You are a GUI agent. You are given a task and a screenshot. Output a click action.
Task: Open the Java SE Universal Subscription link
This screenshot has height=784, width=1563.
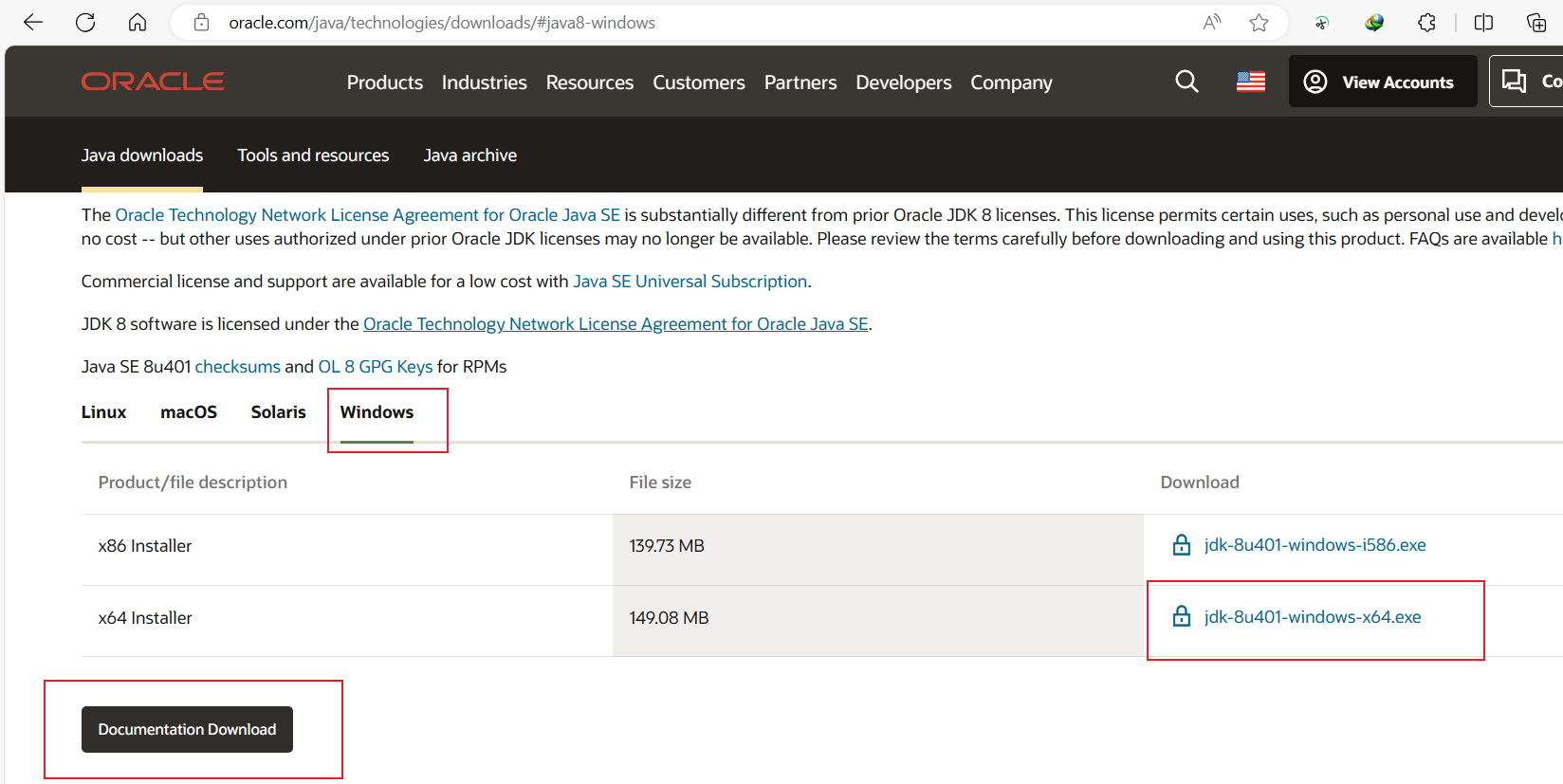pos(690,282)
